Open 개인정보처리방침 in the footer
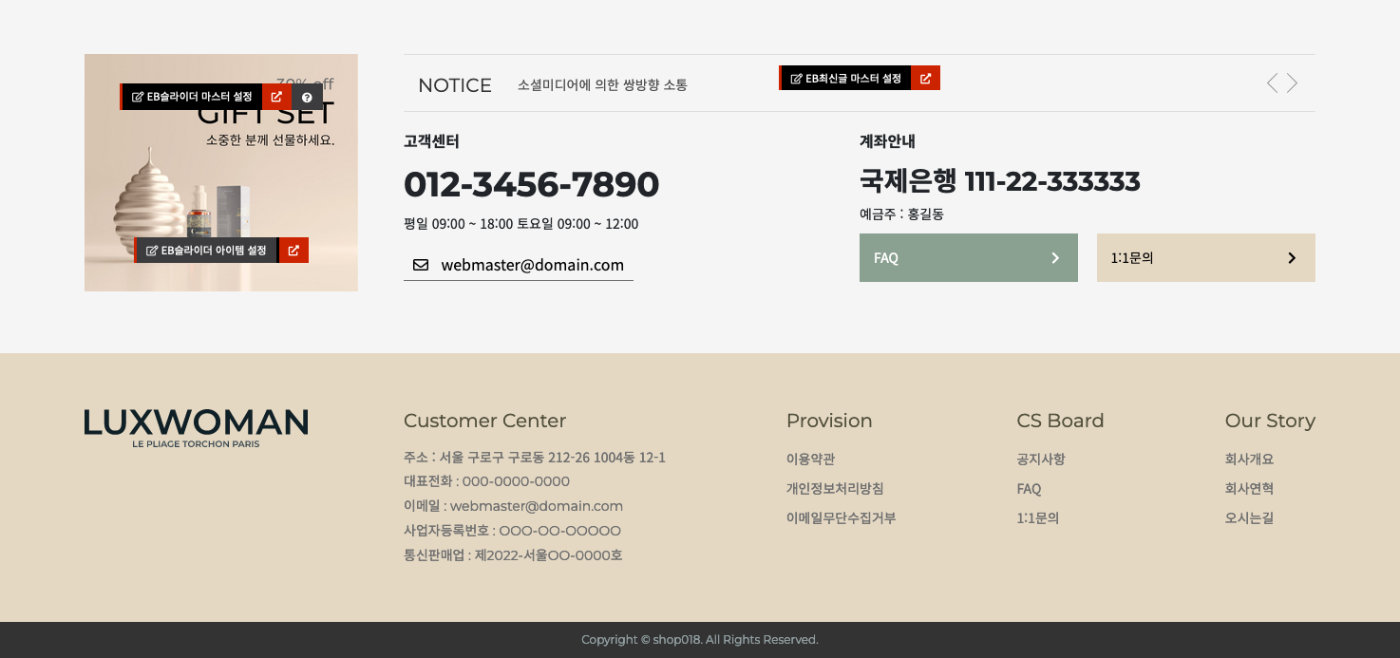This screenshot has height=658, width=1400. pos(834,489)
